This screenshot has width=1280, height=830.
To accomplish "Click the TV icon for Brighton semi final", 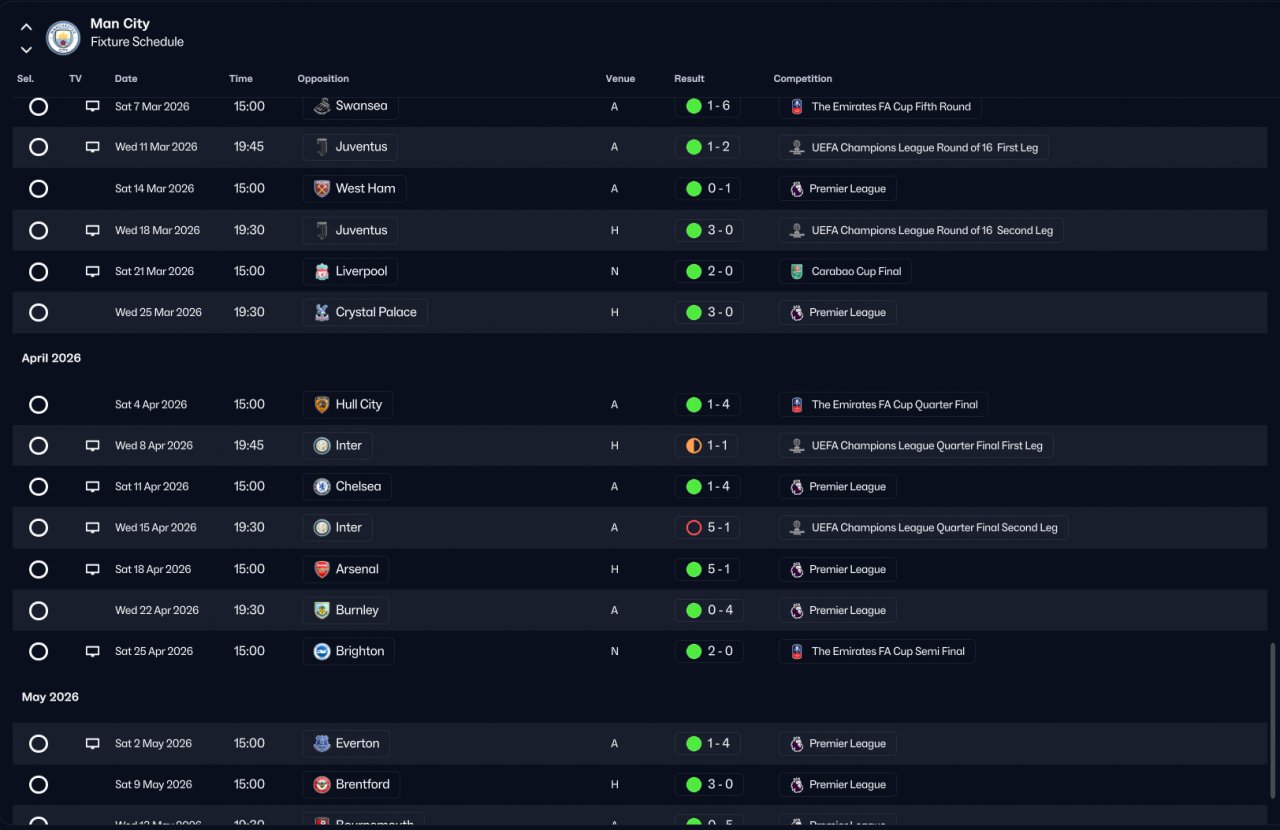I will point(92,651).
